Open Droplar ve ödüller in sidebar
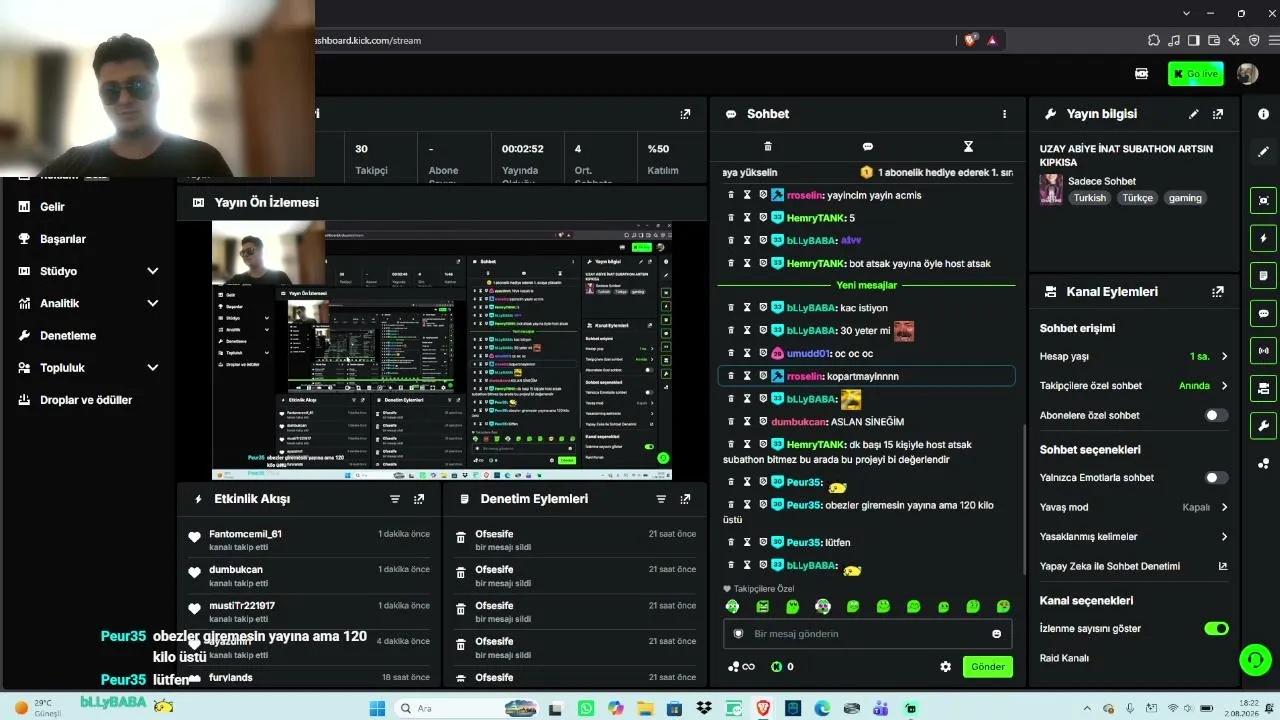The height and width of the screenshot is (720, 1280). pos(86,400)
